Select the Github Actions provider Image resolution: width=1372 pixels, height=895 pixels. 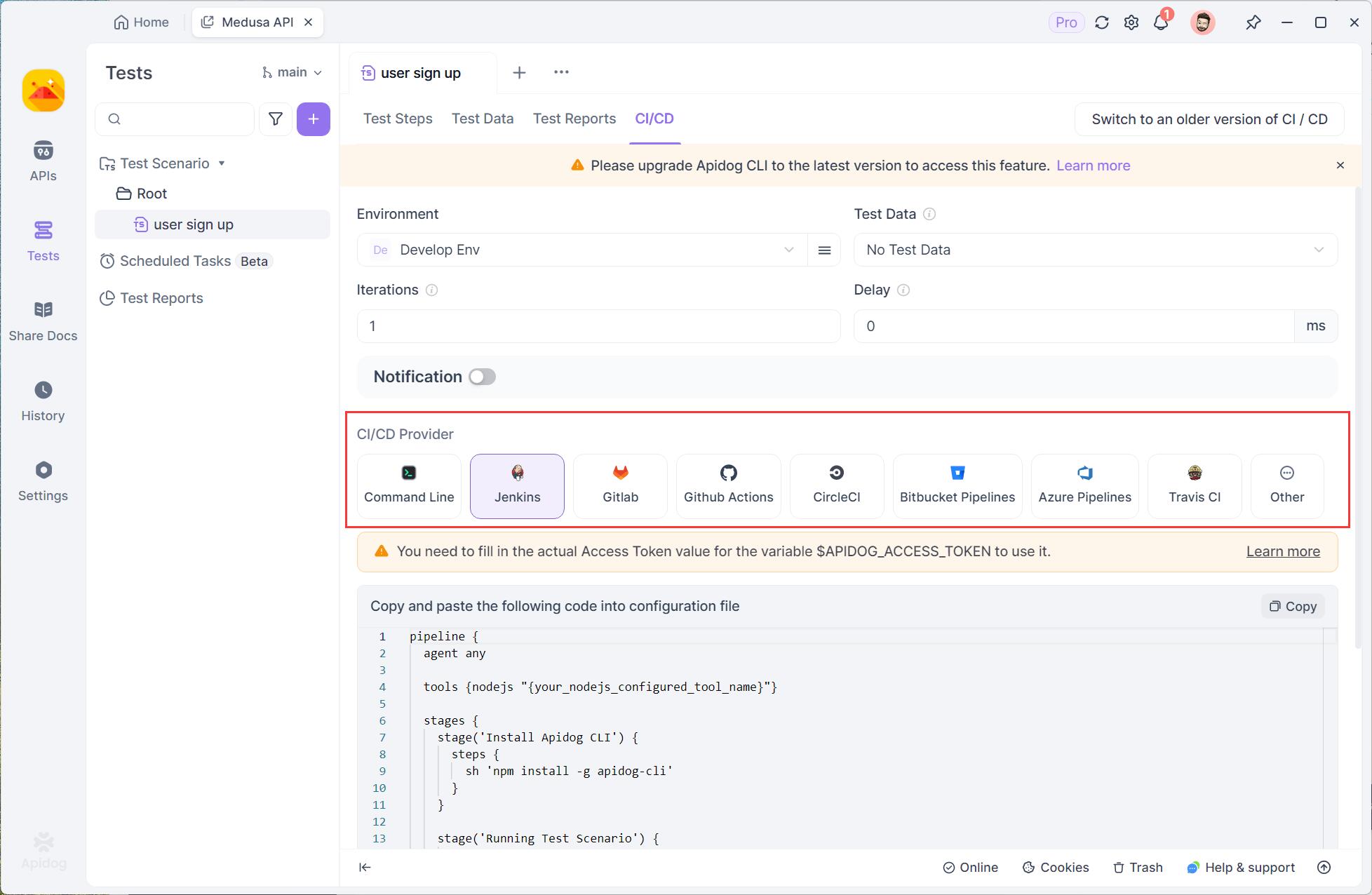(728, 486)
